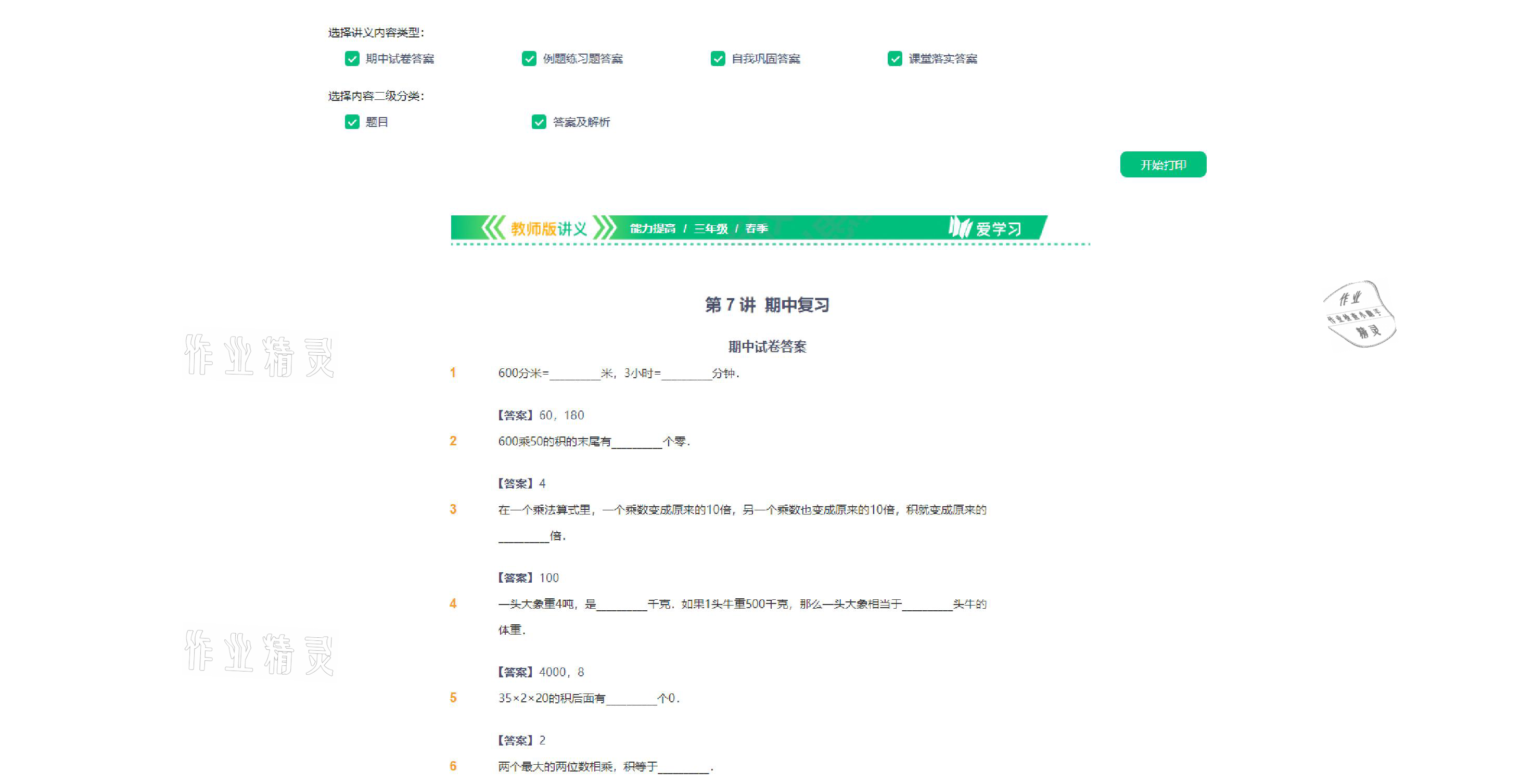Image resolution: width=1521 pixels, height=784 pixels.
Task: Click the 期中试卷答案 section heading
Action: click(x=767, y=346)
